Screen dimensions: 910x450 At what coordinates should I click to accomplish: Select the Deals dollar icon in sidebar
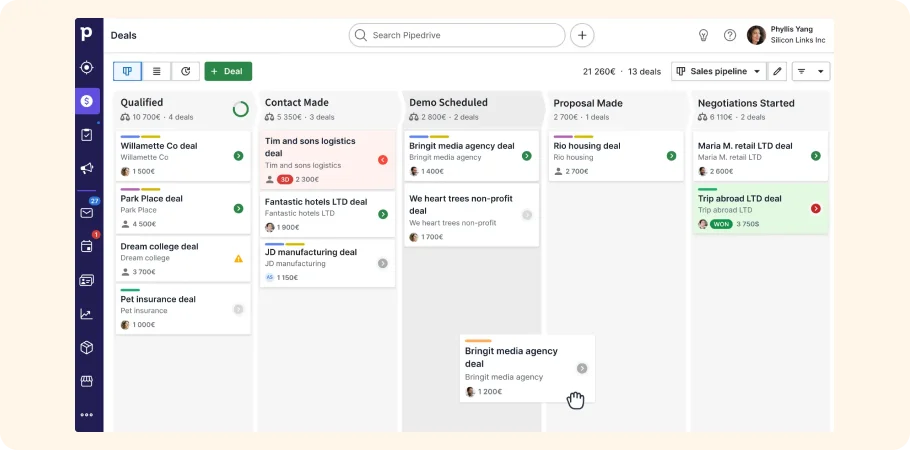point(86,101)
